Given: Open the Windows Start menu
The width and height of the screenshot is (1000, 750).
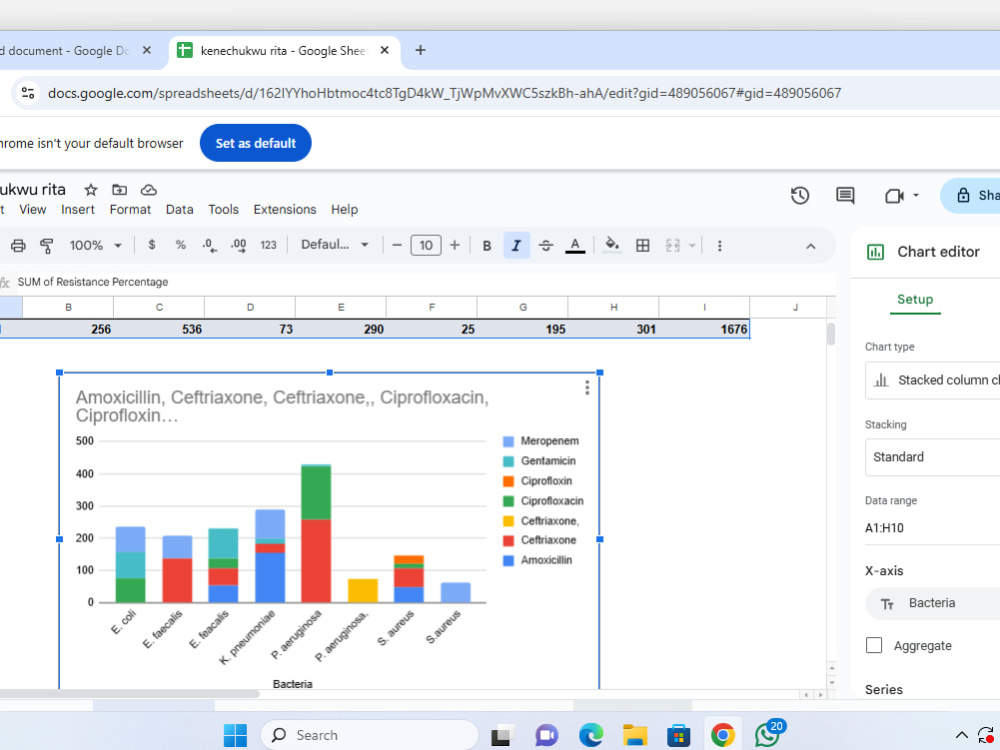Looking at the screenshot, I should tap(235, 735).
